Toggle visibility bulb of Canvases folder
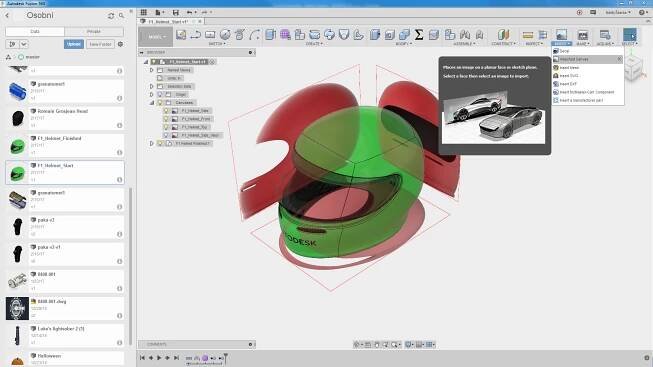This screenshot has width=653, height=367. click(160, 102)
